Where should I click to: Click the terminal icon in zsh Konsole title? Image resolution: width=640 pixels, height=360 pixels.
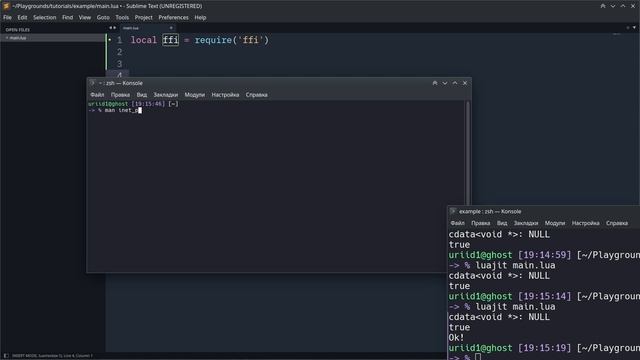point(93,83)
